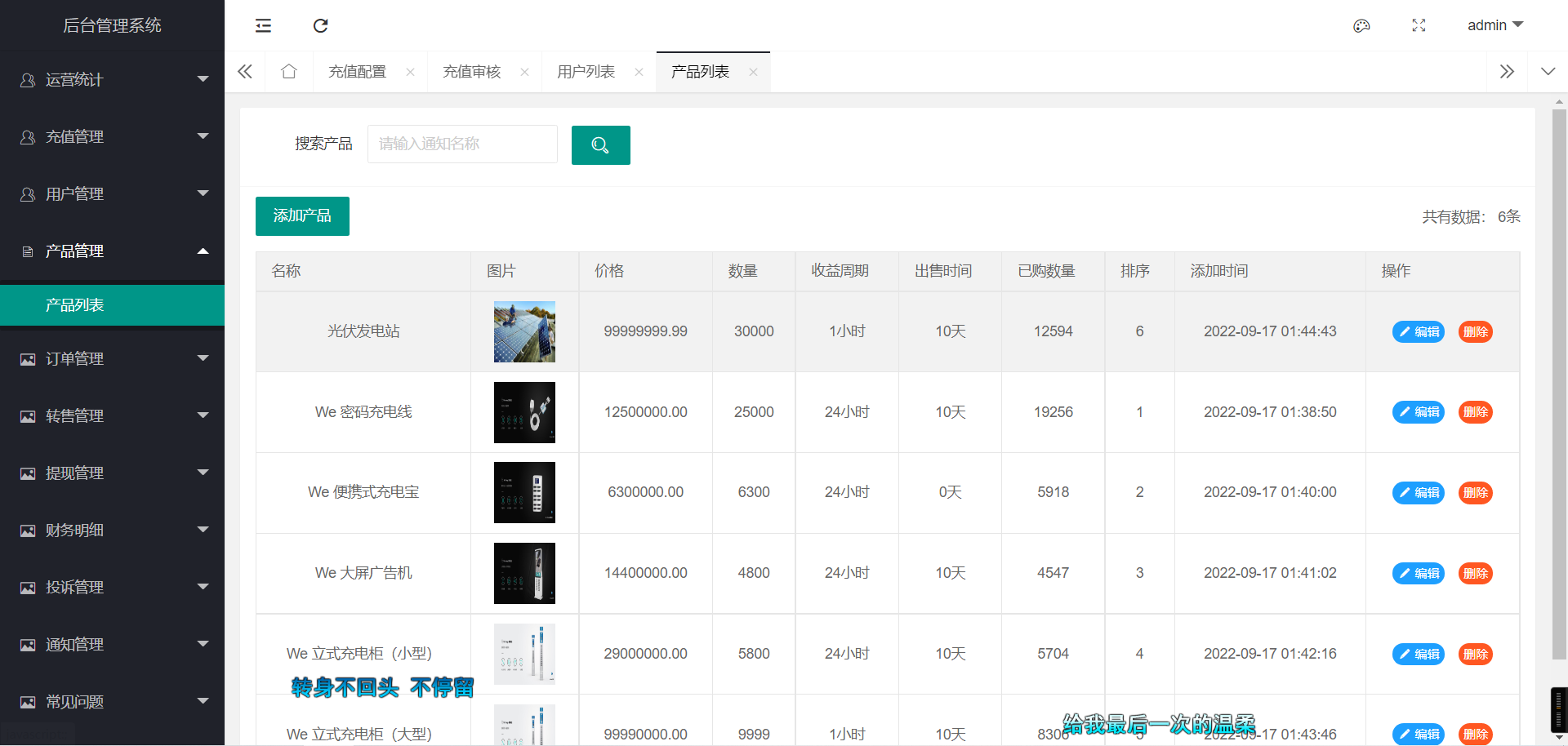Delete the We 大屏广告机 product

pyautogui.click(x=1476, y=573)
